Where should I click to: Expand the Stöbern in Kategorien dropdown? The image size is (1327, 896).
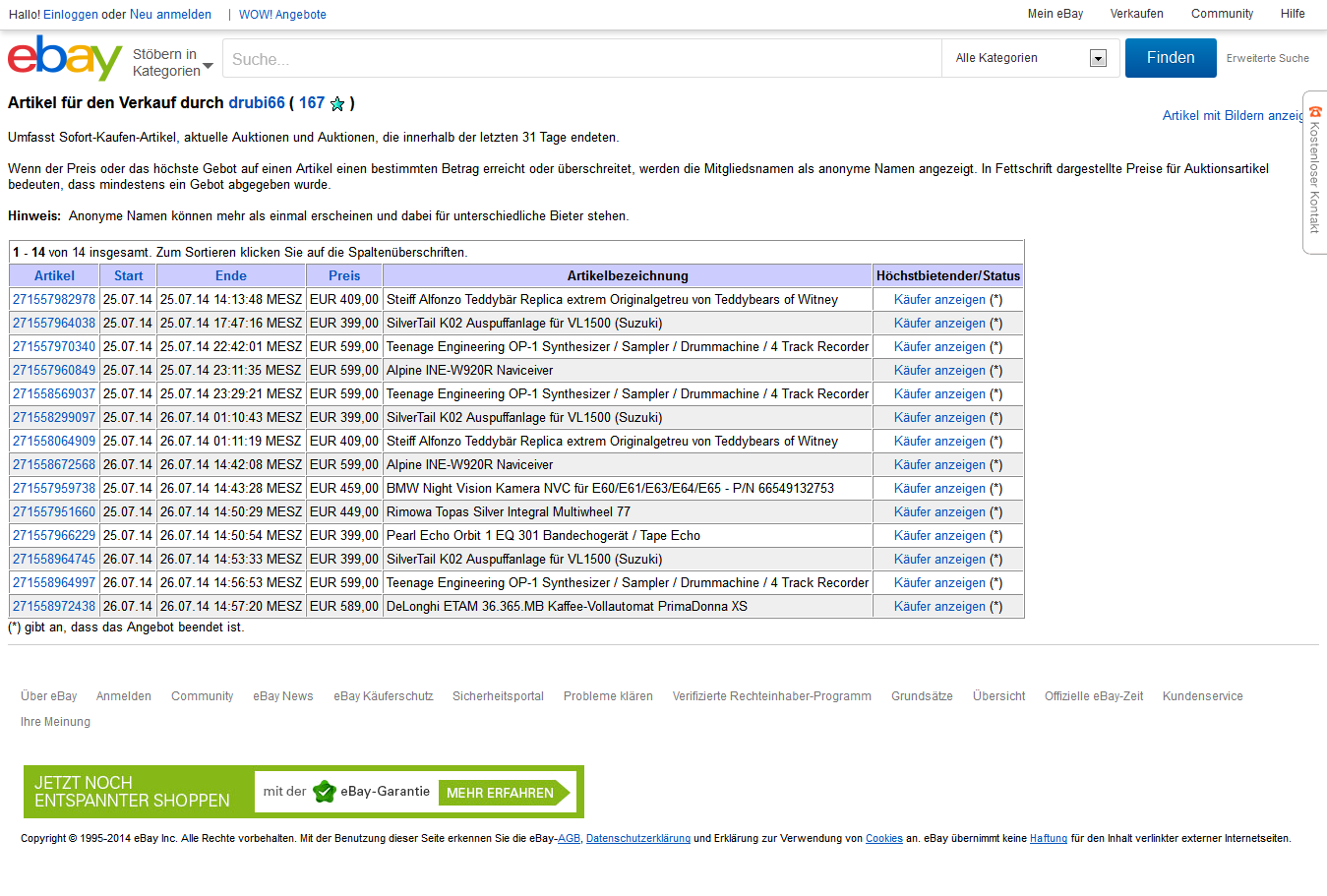coord(173,62)
